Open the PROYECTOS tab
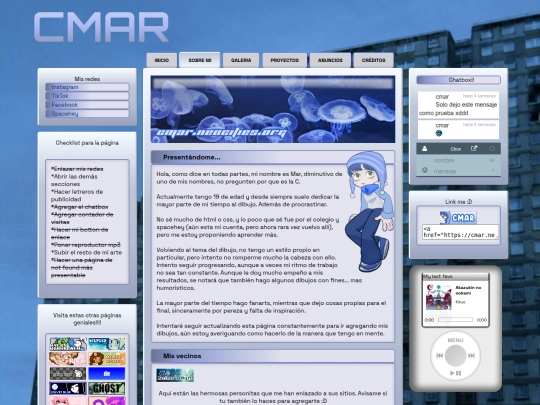Screen dimensions: 540x405 [284, 60]
